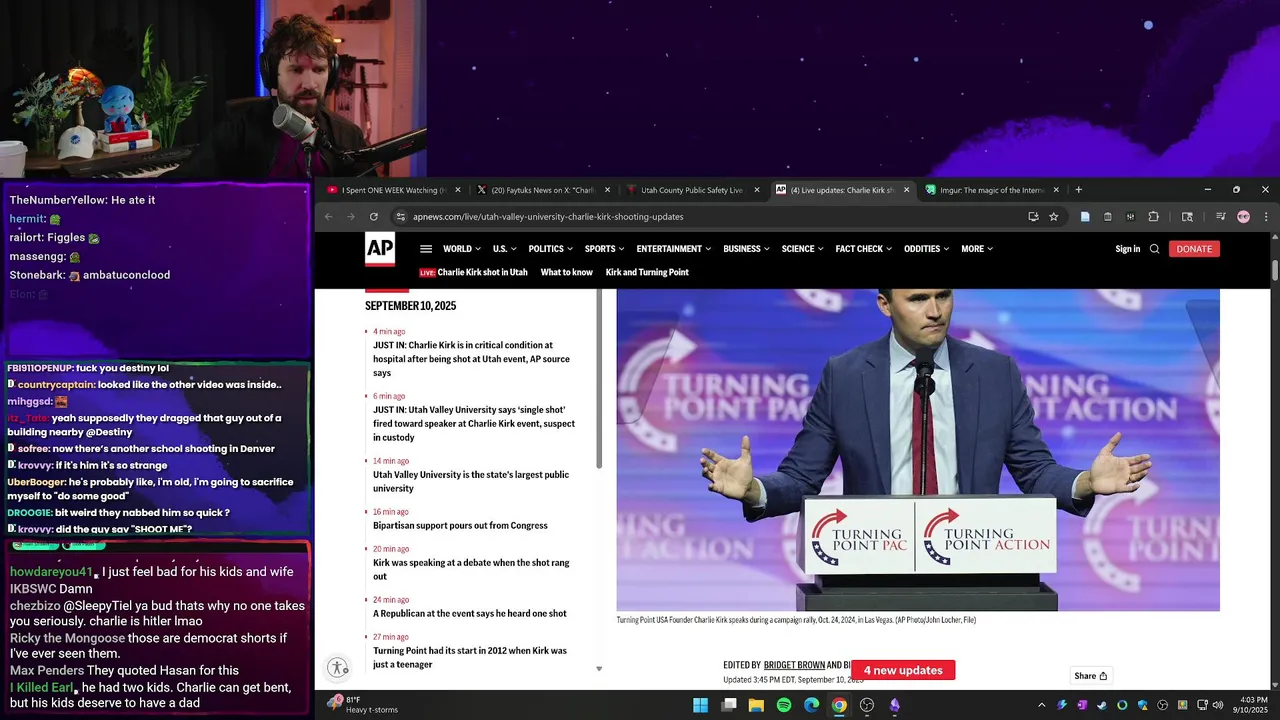The height and width of the screenshot is (720, 1280).
Task: Open Chrome three-dot menu
Action: [x=1266, y=217]
